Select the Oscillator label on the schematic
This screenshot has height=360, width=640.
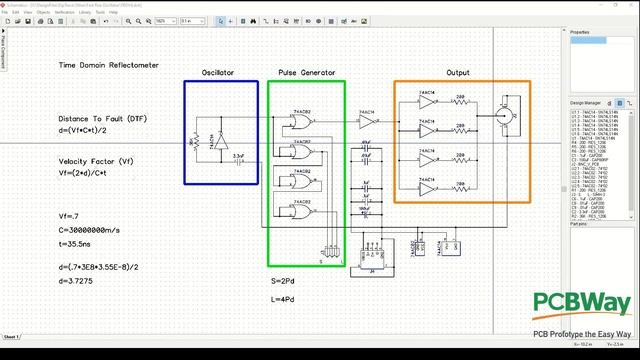point(218,73)
